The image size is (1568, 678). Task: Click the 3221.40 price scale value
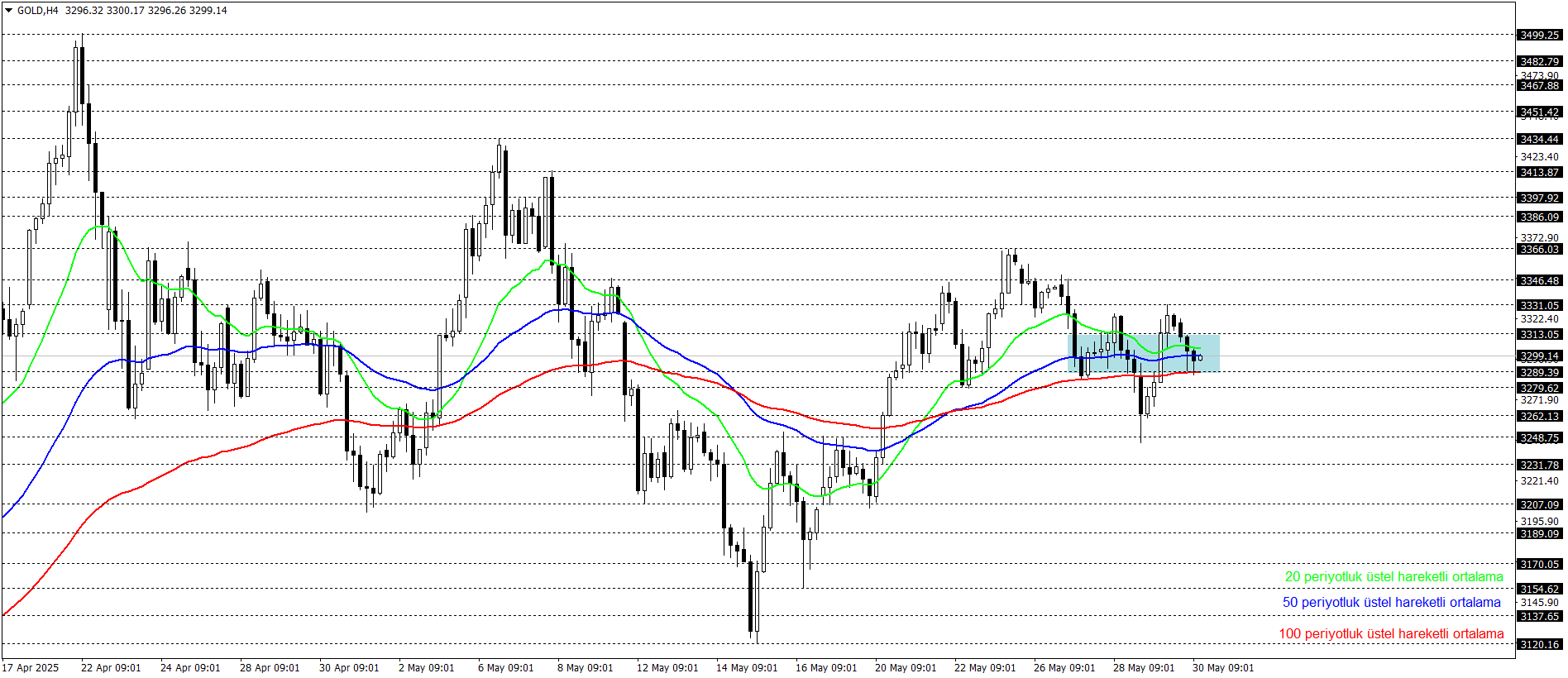click(1539, 481)
